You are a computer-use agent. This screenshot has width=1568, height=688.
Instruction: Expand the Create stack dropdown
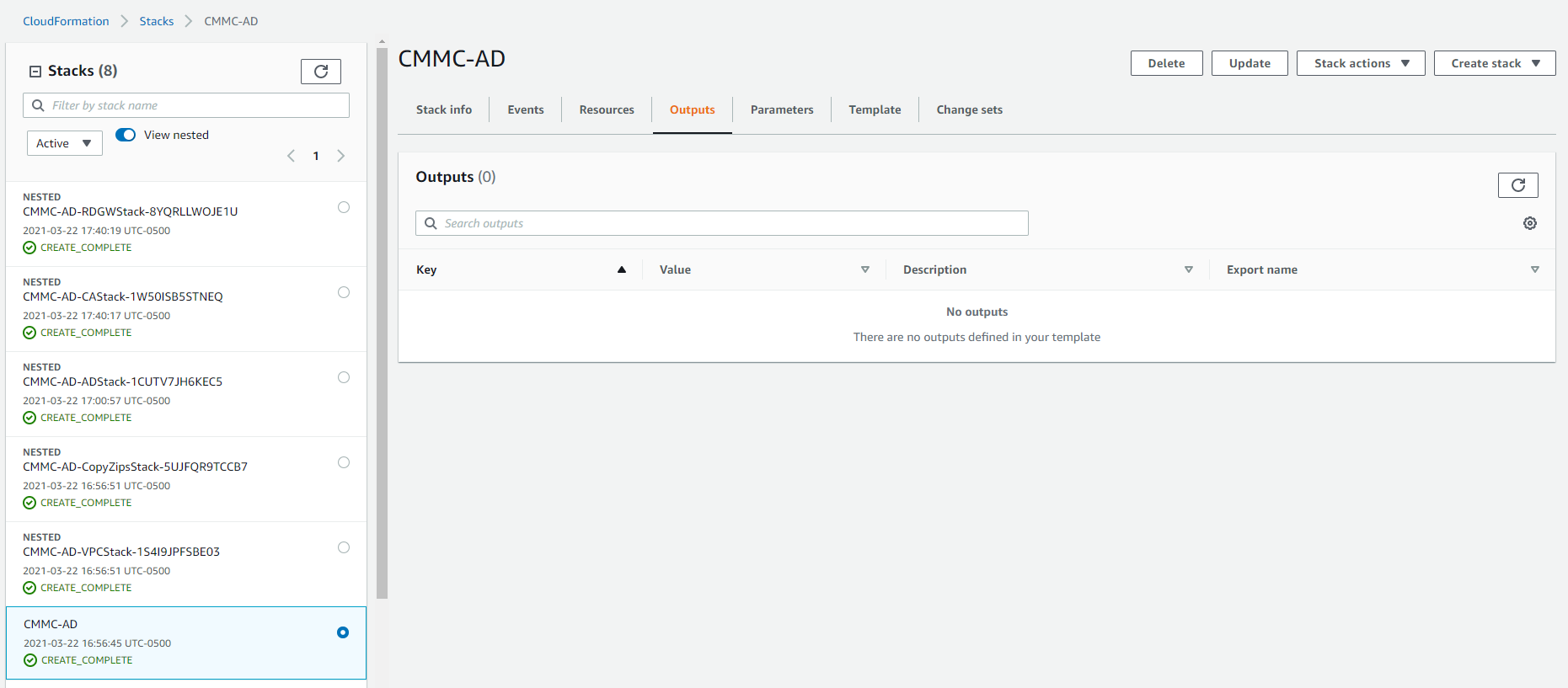[1495, 63]
